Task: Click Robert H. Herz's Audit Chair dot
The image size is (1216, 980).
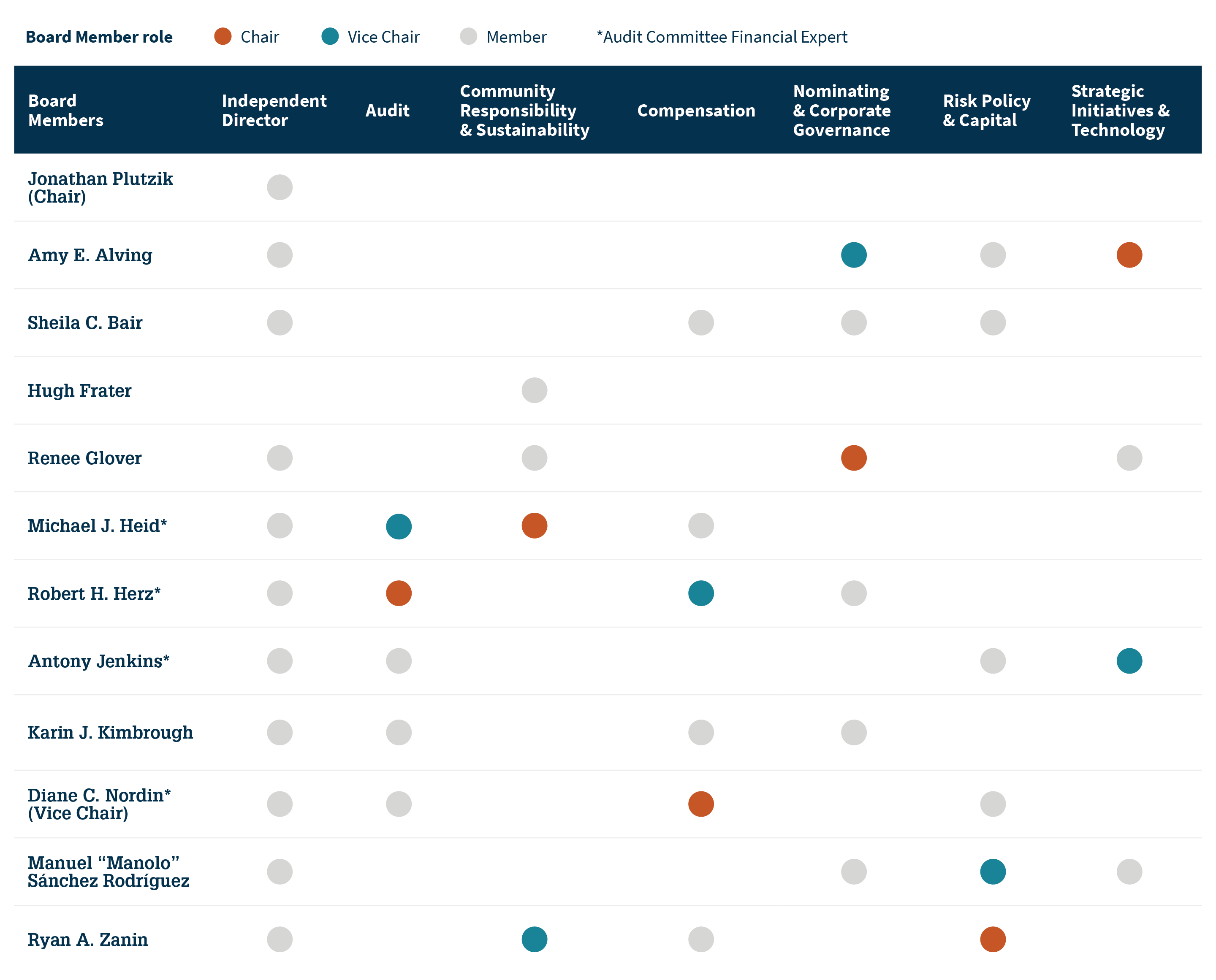Action: [x=398, y=593]
